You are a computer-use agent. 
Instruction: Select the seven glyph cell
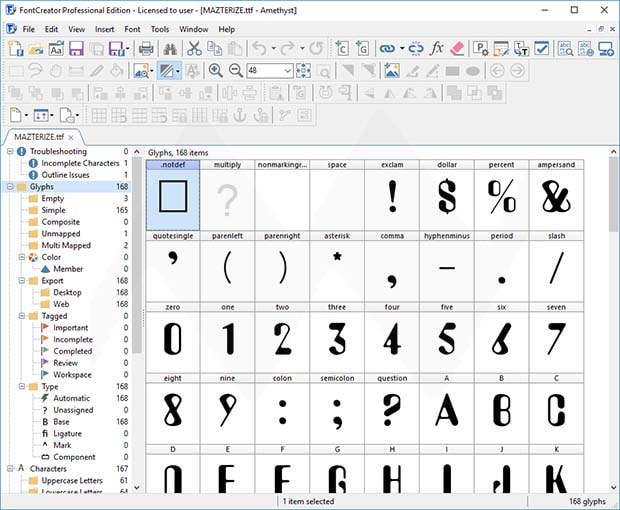point(556,338)
